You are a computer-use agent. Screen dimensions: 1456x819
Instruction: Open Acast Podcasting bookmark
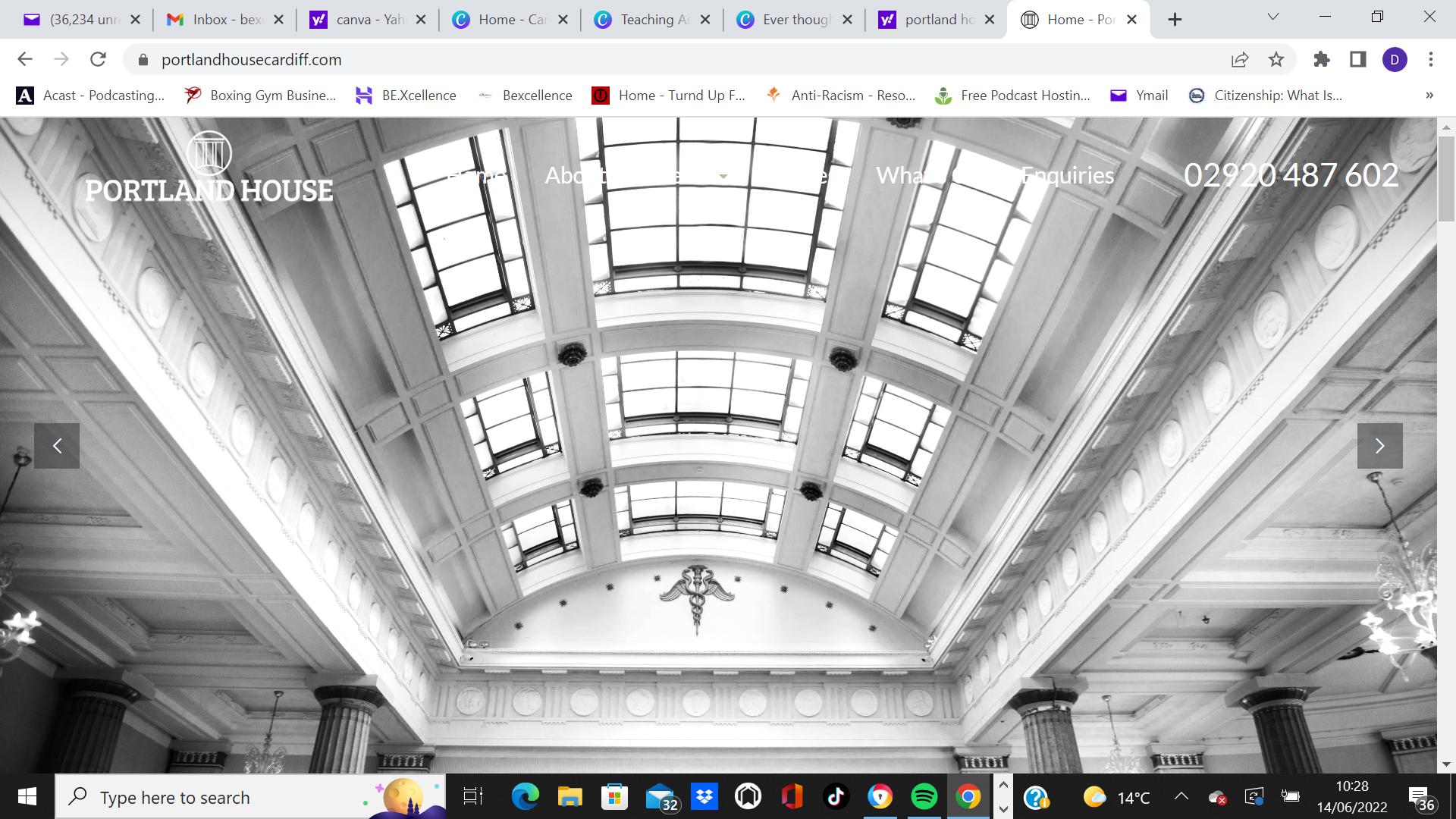(x=91, y=96)
